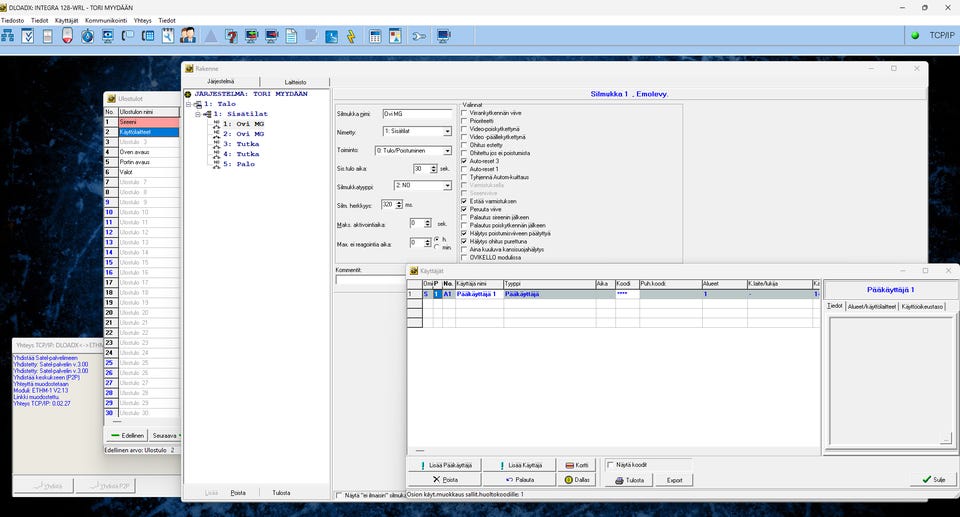Open the Nimetty partition dropdown
Image resolution: width=960 pixels, height=517 pixels.
(447, 131)
